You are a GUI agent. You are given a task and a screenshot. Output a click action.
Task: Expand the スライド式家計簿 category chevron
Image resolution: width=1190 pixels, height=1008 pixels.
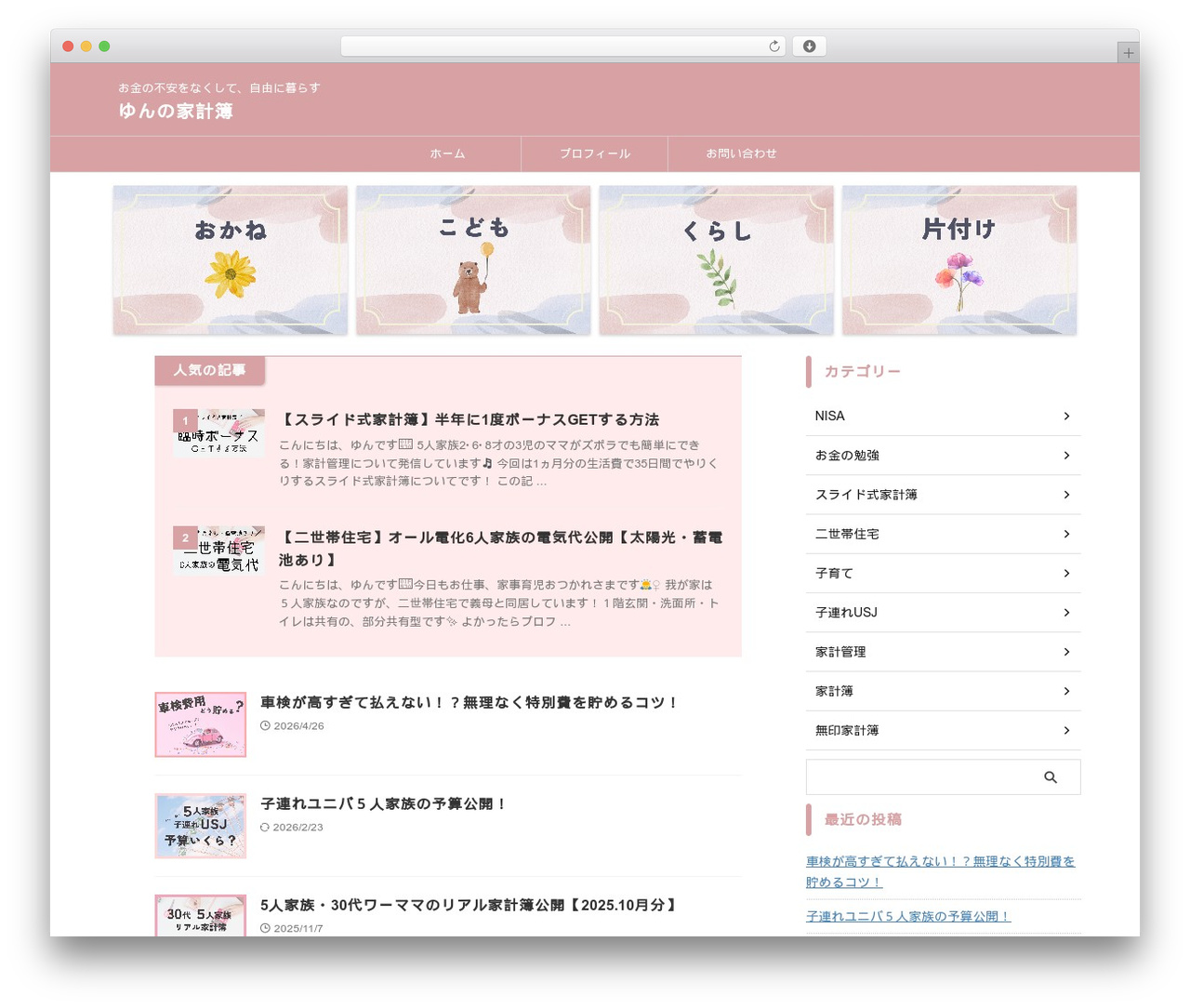(x=1066, y=495)
